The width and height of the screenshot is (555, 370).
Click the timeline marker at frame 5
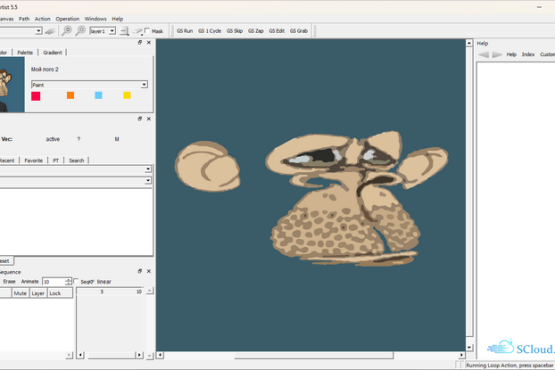pos(102,292)
